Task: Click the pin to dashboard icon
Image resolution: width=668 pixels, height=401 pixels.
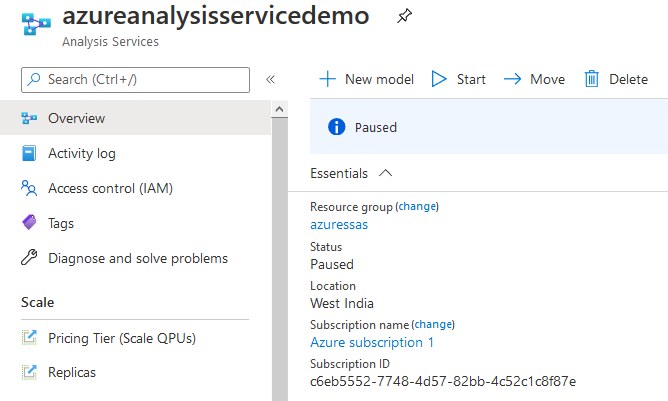Action: [x=404, y=16]
